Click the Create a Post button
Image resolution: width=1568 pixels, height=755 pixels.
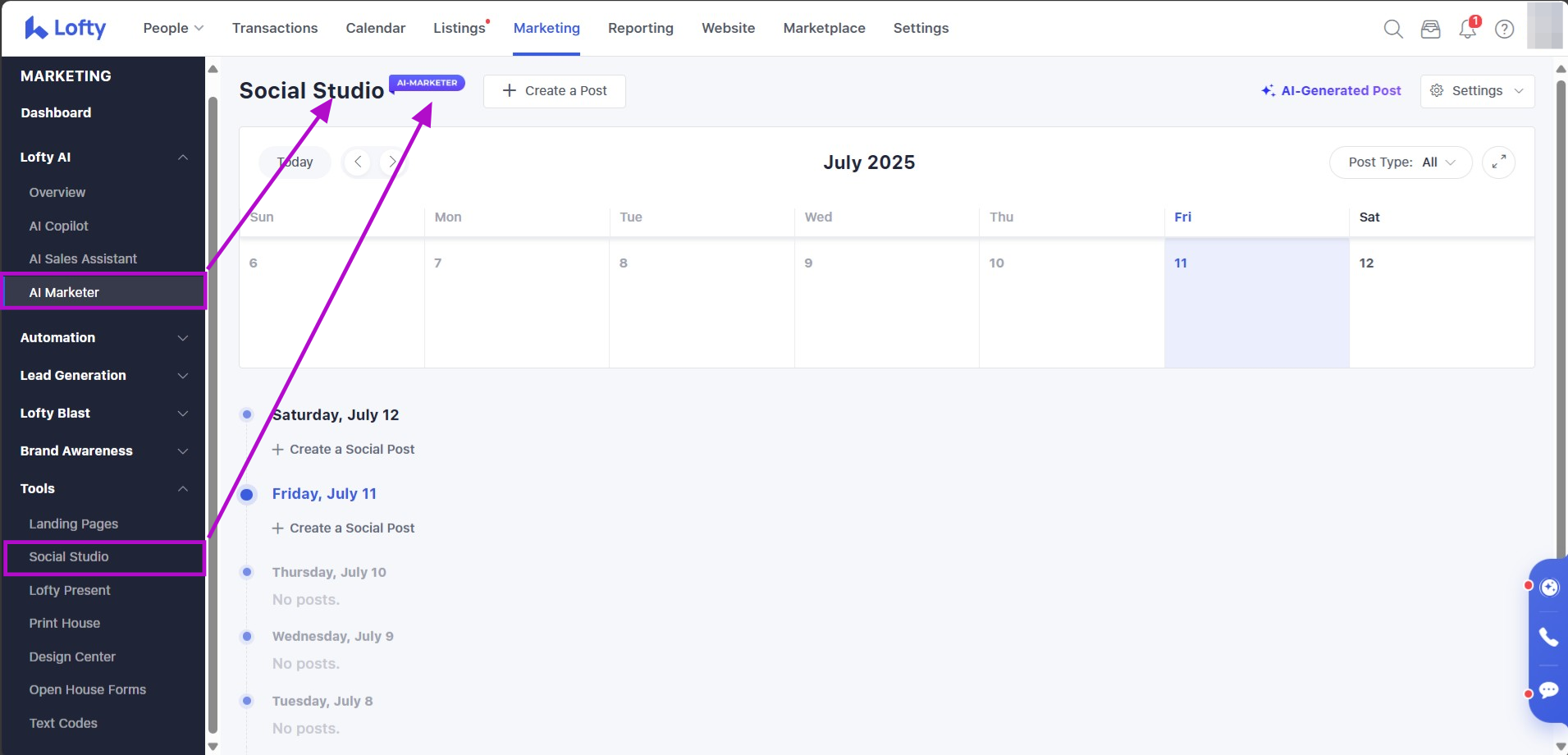pyautogui.click(x=555, y=91)
